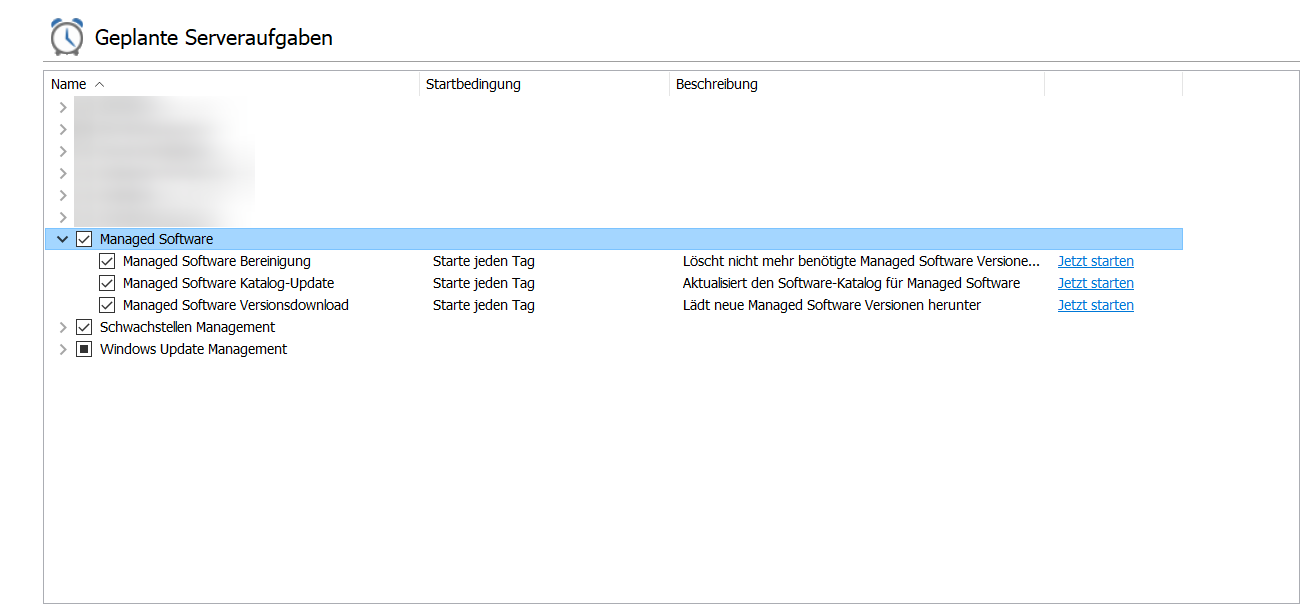Image resolution: width=1305 pixels, height=615 pixels.
Task: Select the Windows Update Management item label
Action: [x=193, y=349]
